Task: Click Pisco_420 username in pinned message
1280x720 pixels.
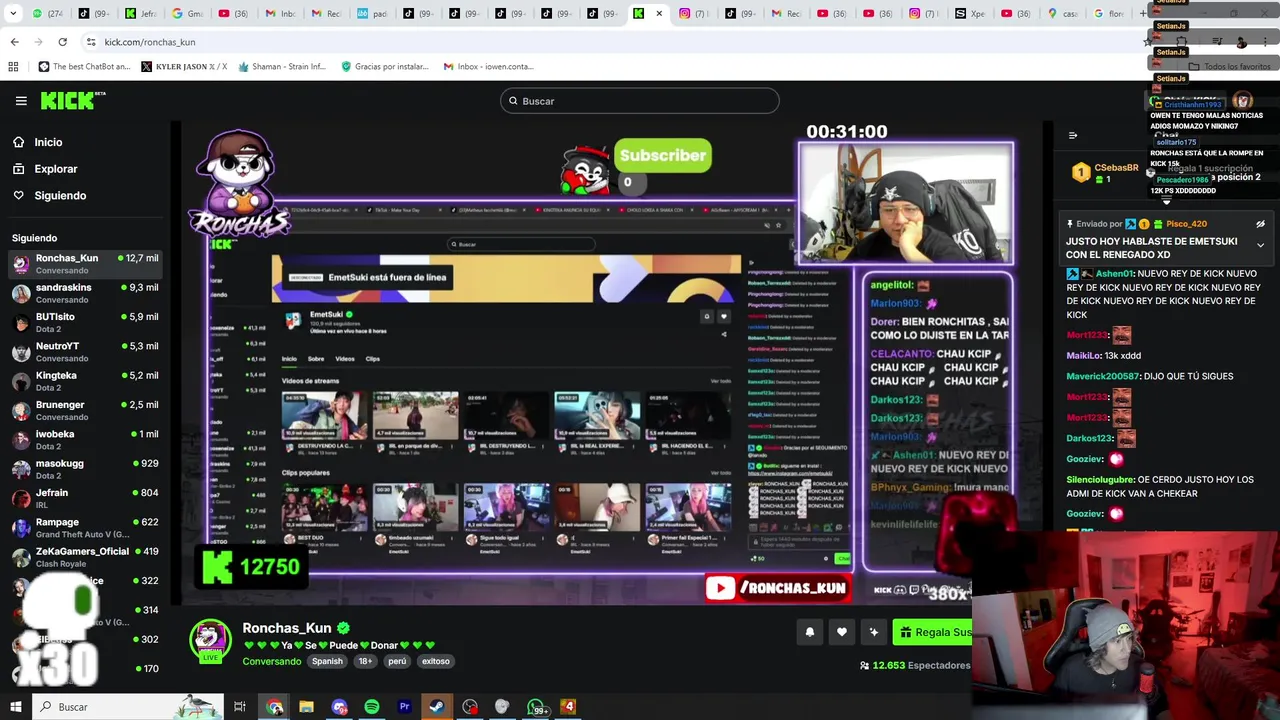Action: [1186, 224]
